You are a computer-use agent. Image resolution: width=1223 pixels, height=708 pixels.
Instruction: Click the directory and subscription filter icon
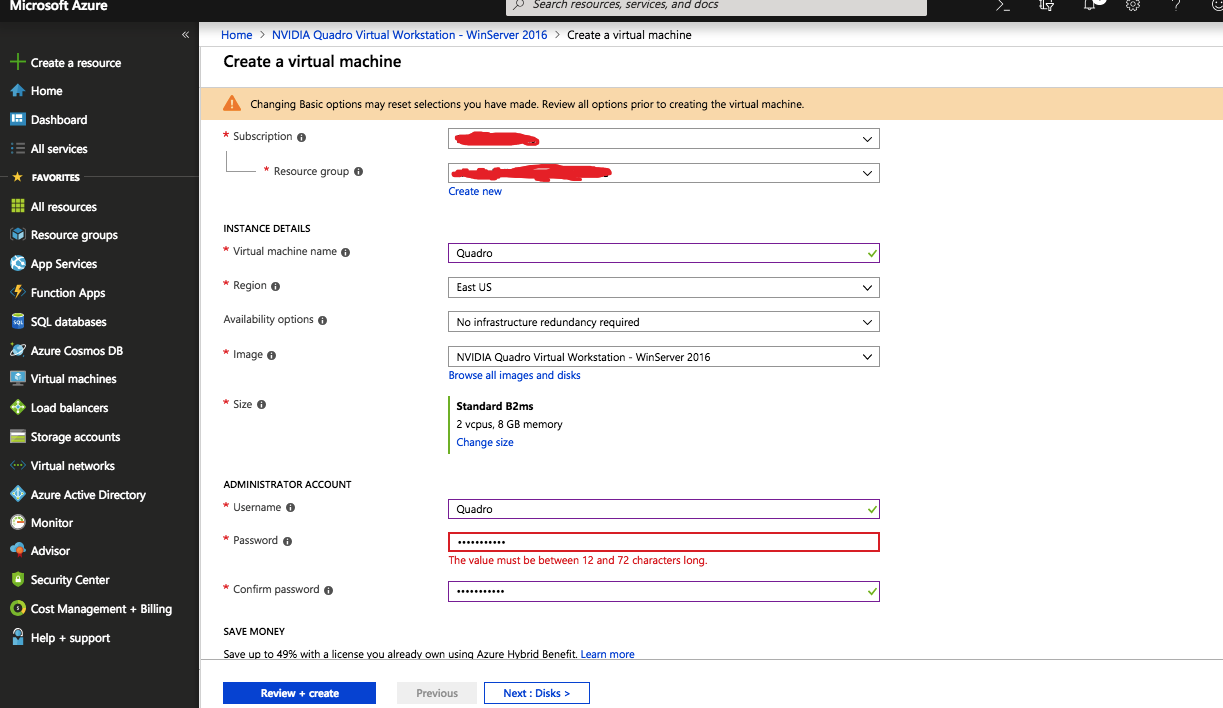click(1047, 5)
